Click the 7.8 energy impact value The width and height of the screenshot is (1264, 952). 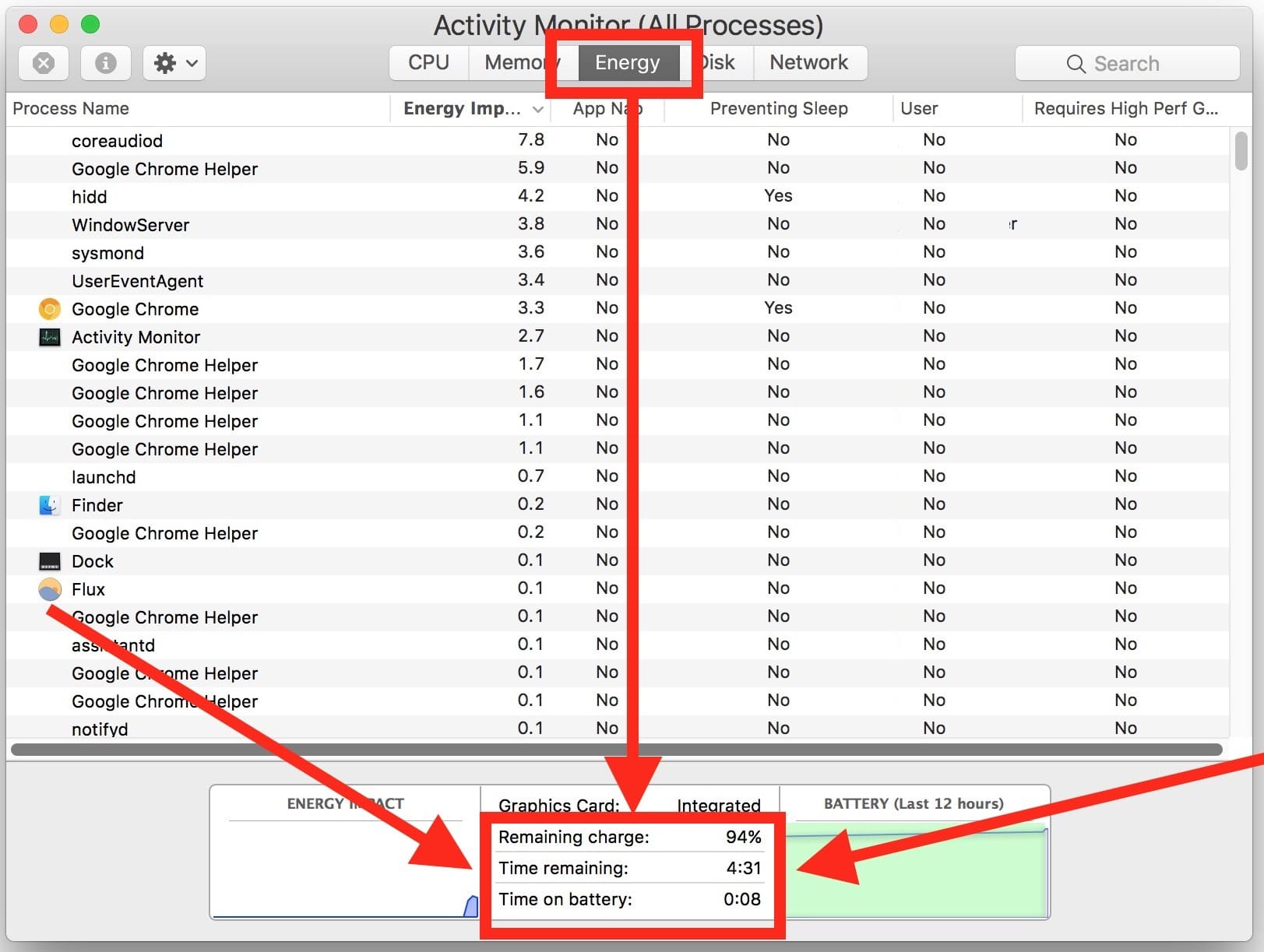click(x=531, y=139)
